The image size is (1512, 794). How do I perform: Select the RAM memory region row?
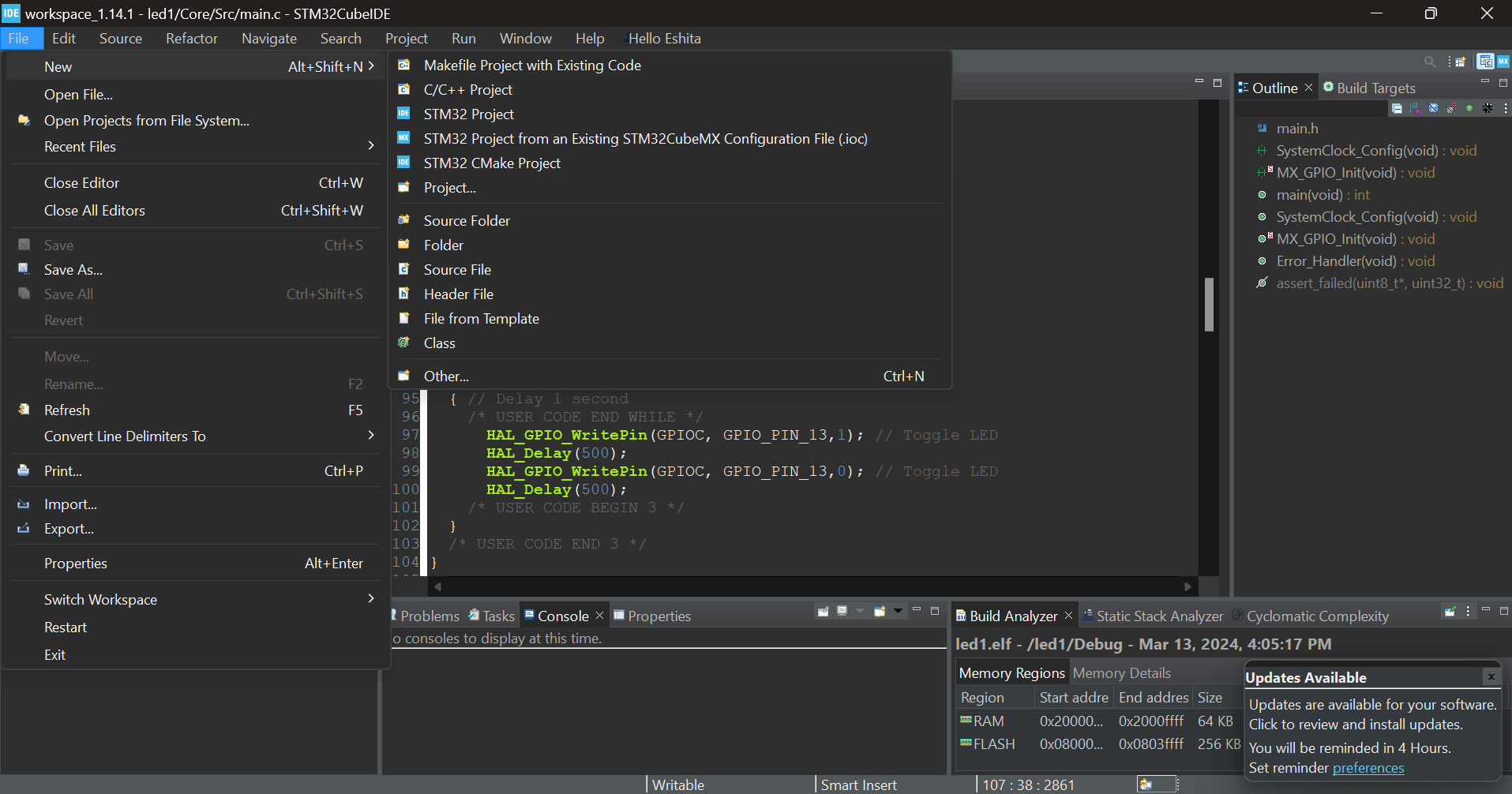[1098, 721]
